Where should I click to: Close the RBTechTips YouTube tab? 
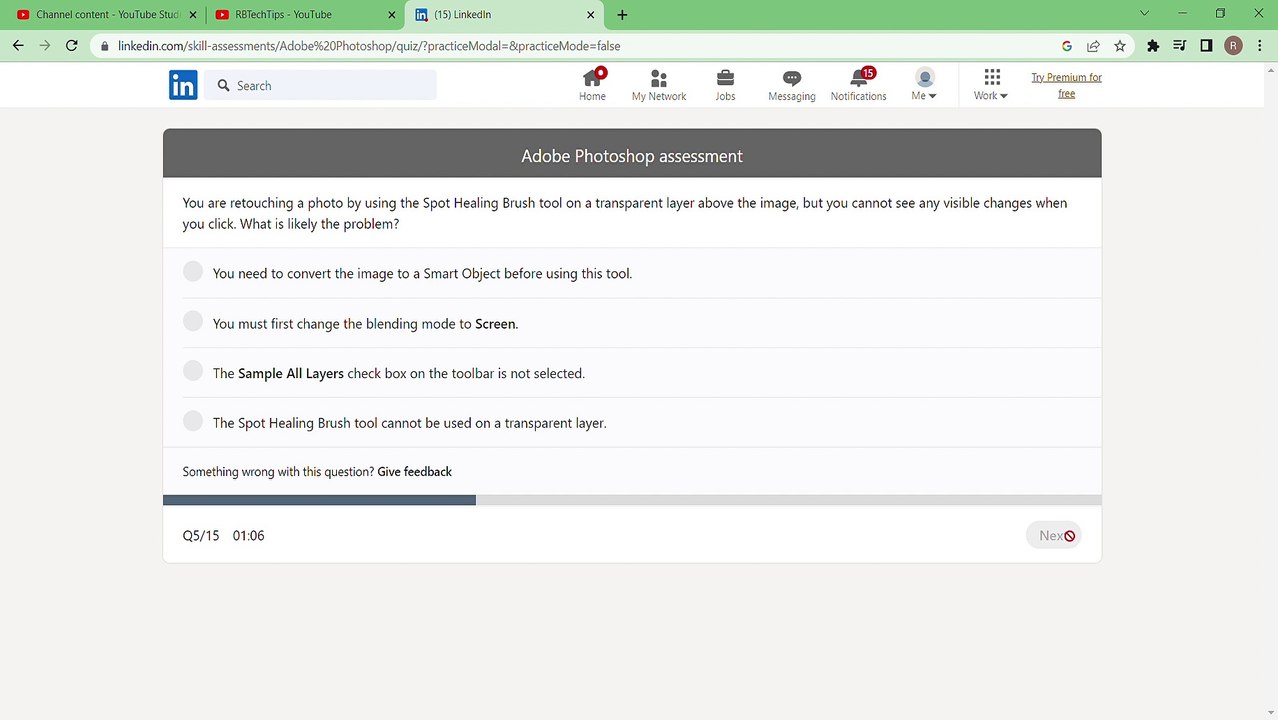click(392, 15)
